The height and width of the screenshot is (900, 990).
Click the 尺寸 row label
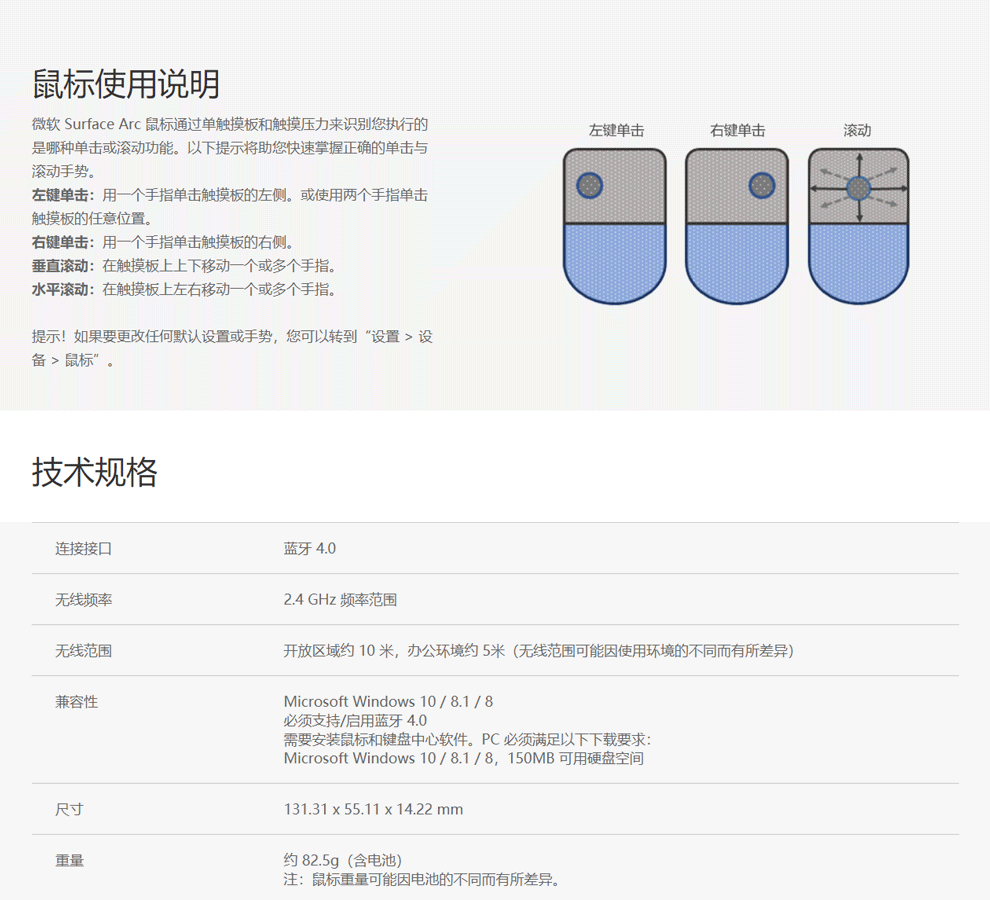tap(69, 809)
